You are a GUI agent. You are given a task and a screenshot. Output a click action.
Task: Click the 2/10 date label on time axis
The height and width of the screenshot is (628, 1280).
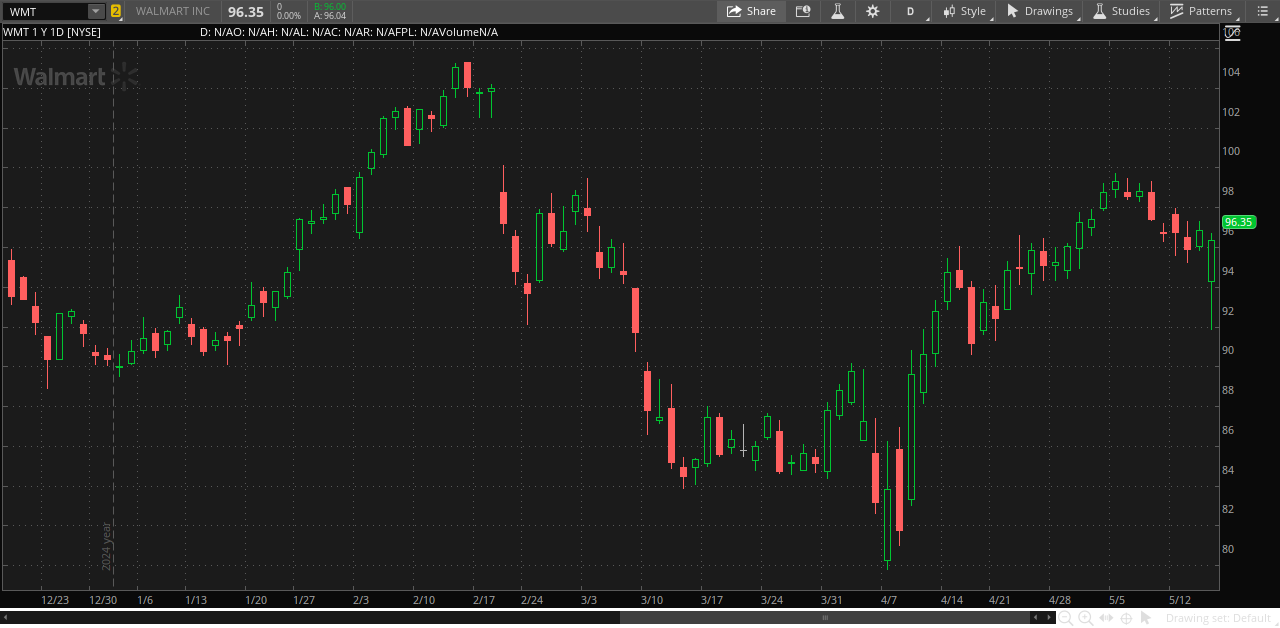click(424, 600)
